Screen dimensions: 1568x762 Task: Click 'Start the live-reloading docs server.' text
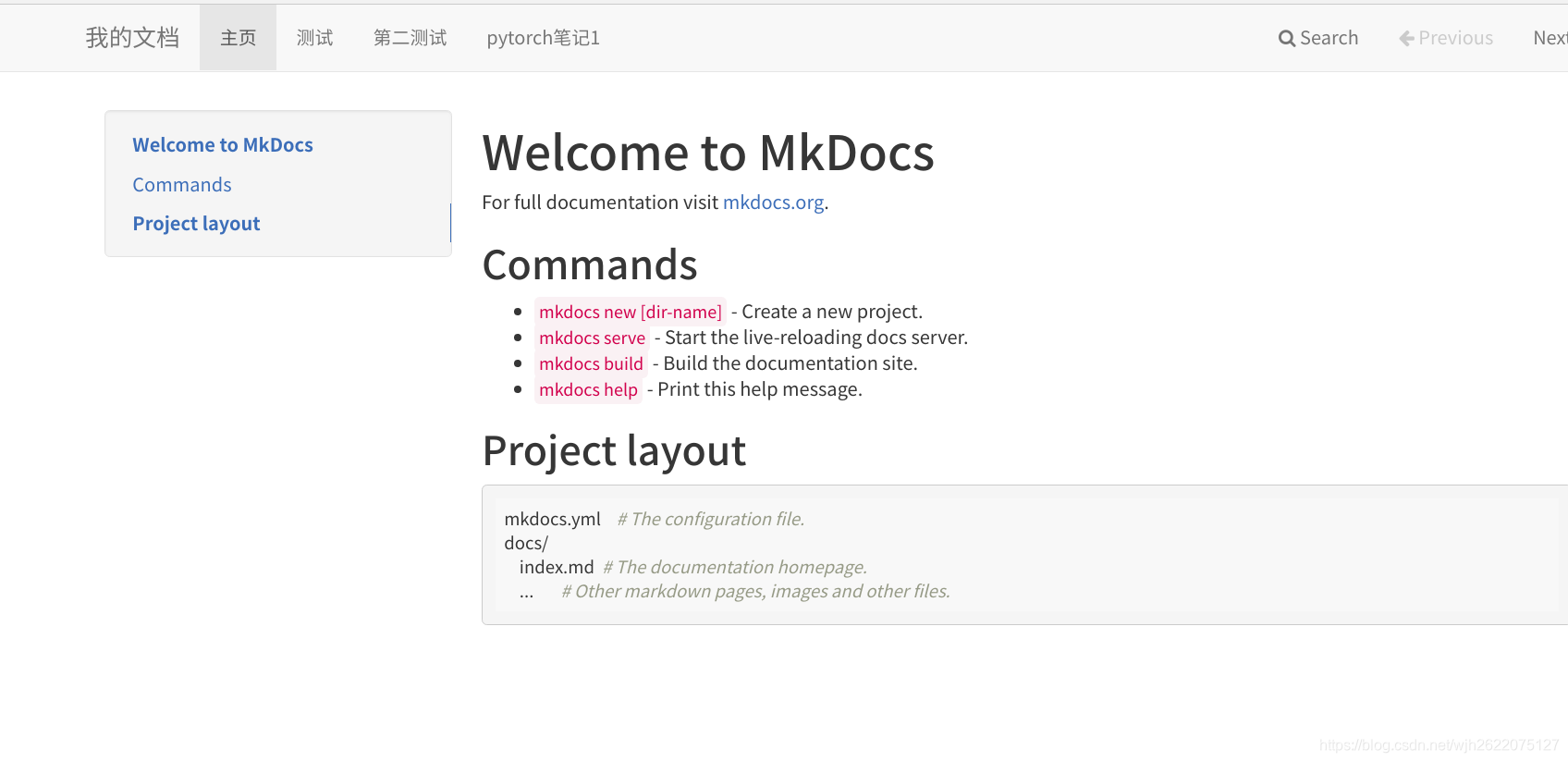[816, 338]
